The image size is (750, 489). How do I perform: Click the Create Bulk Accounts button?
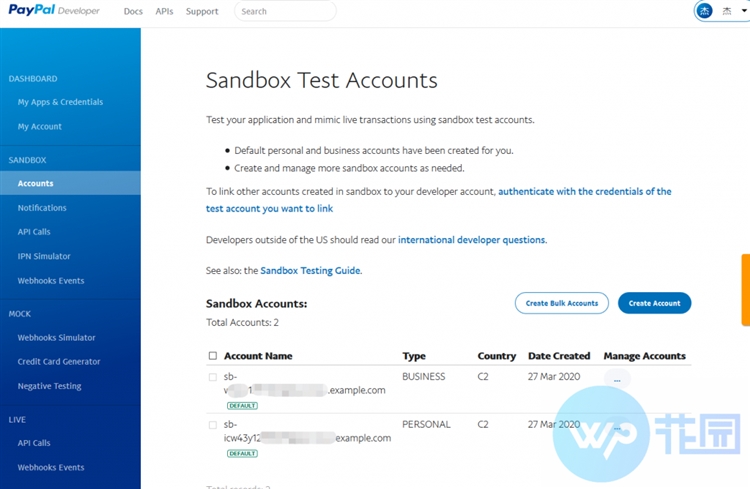[562, 303]
